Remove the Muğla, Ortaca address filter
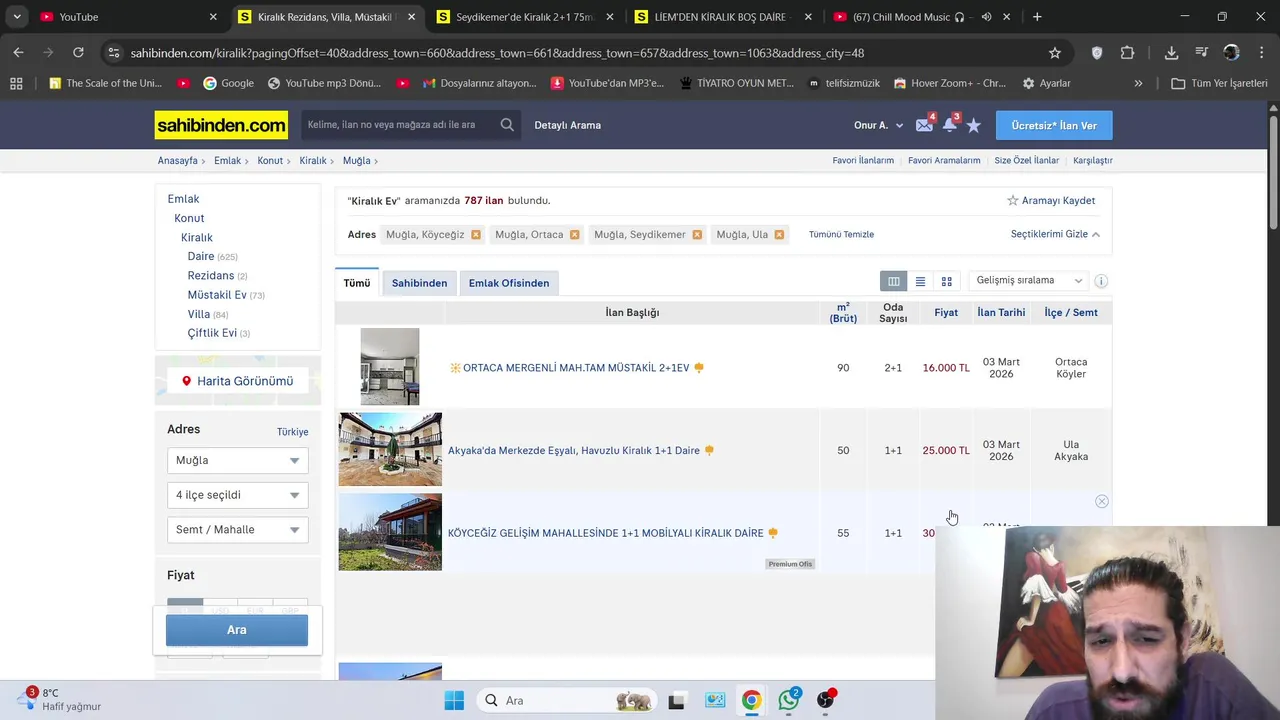The height and width of the screenshot is (720, 1280). click(575, 235)
